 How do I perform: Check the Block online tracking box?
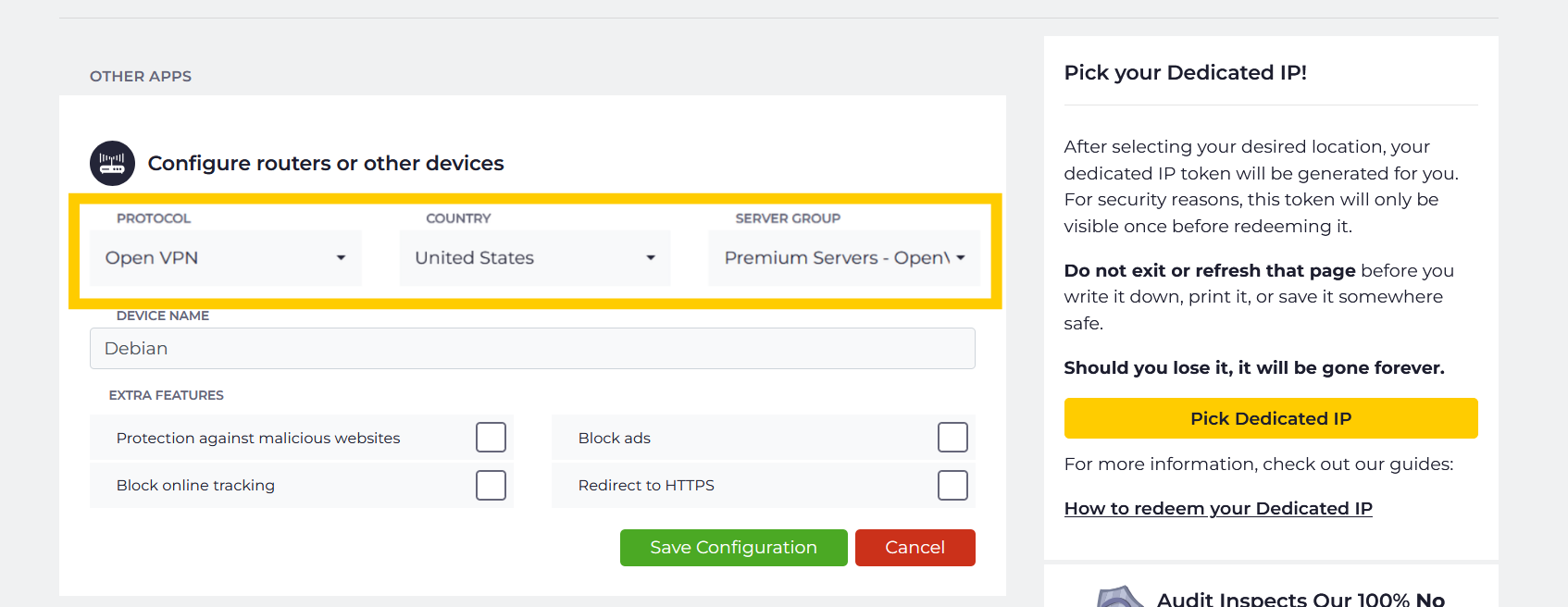491,486
